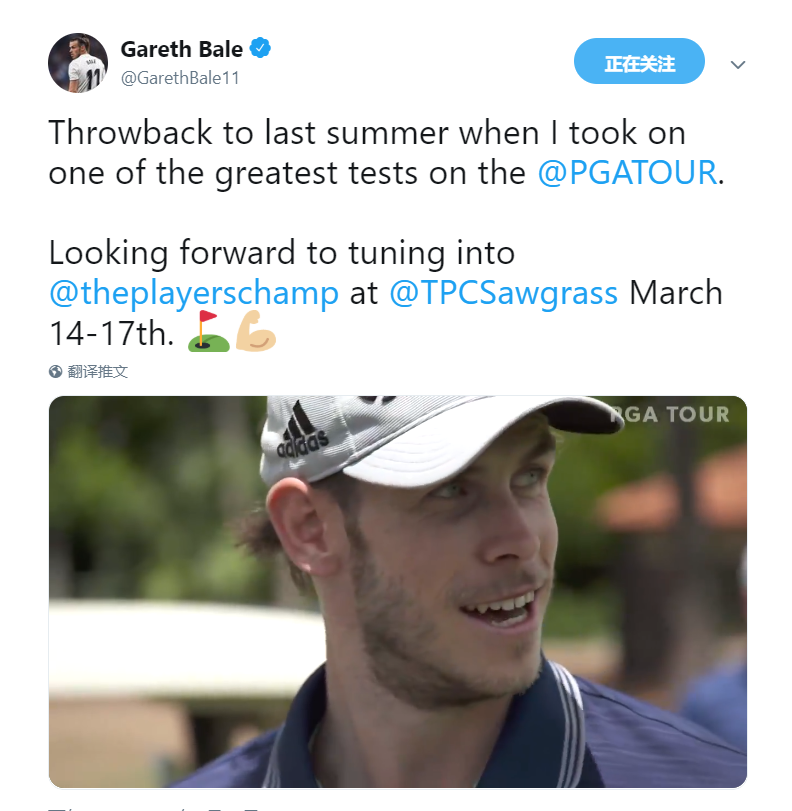
Task: Click the blue verified badge
Action: pyautogui.click(x=260, y=48)
